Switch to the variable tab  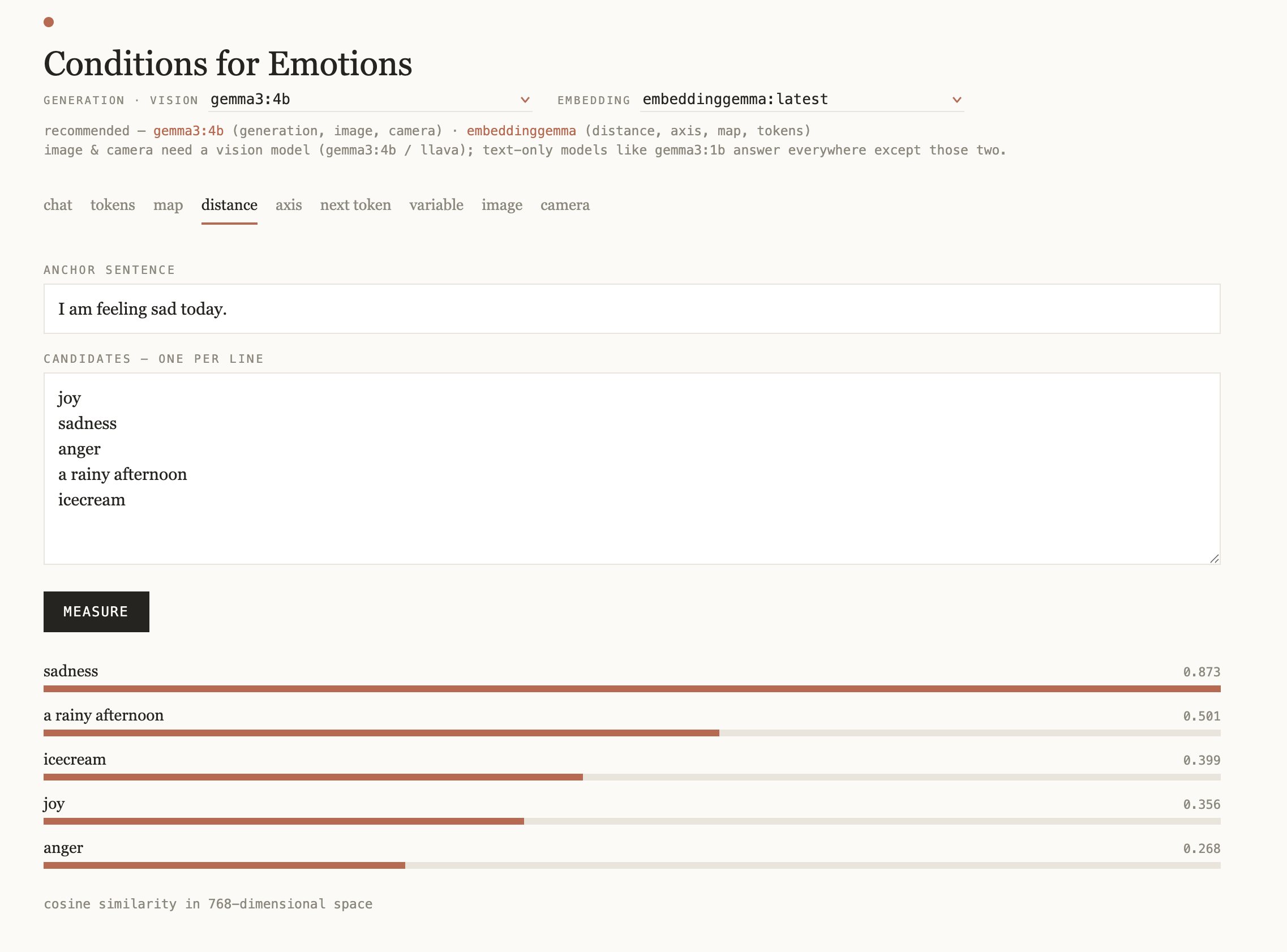(436, 205)
